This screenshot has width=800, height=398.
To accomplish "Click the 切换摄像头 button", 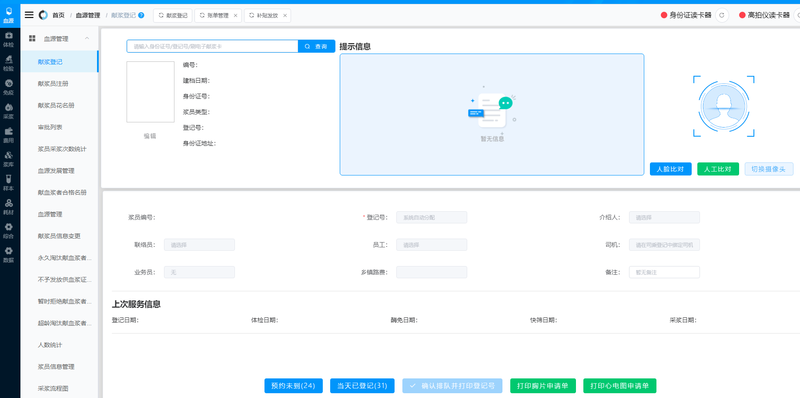I will click(x=769, y=169).
